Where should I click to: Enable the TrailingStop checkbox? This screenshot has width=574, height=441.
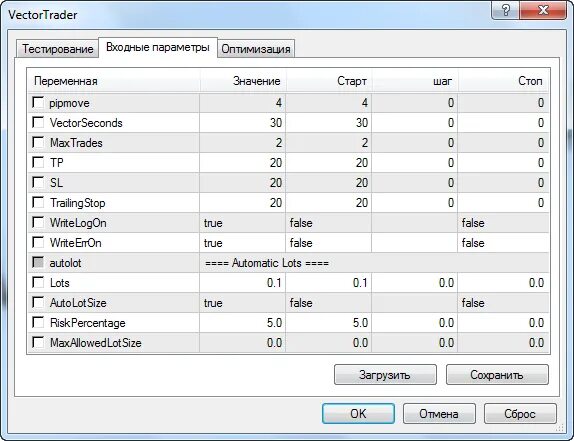click(38, 202)
